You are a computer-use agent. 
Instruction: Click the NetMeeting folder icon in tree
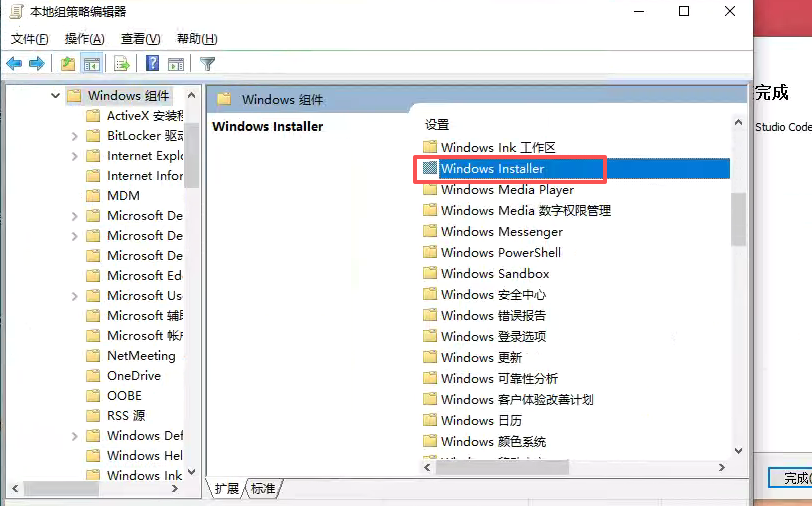[93, 356]
